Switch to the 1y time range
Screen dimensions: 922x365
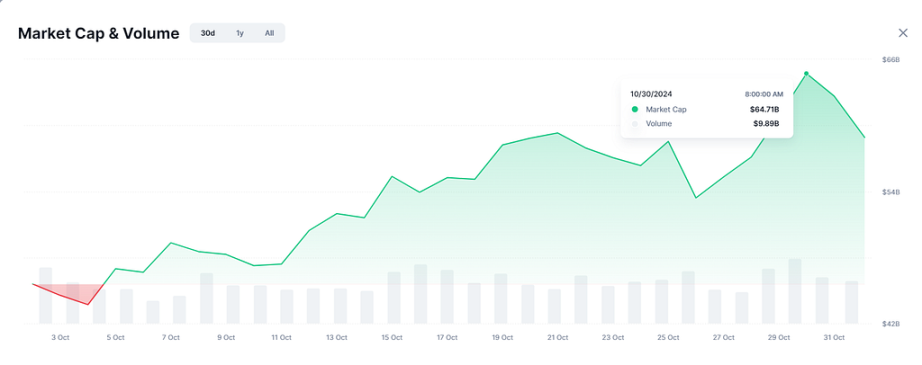coord(240,33)
